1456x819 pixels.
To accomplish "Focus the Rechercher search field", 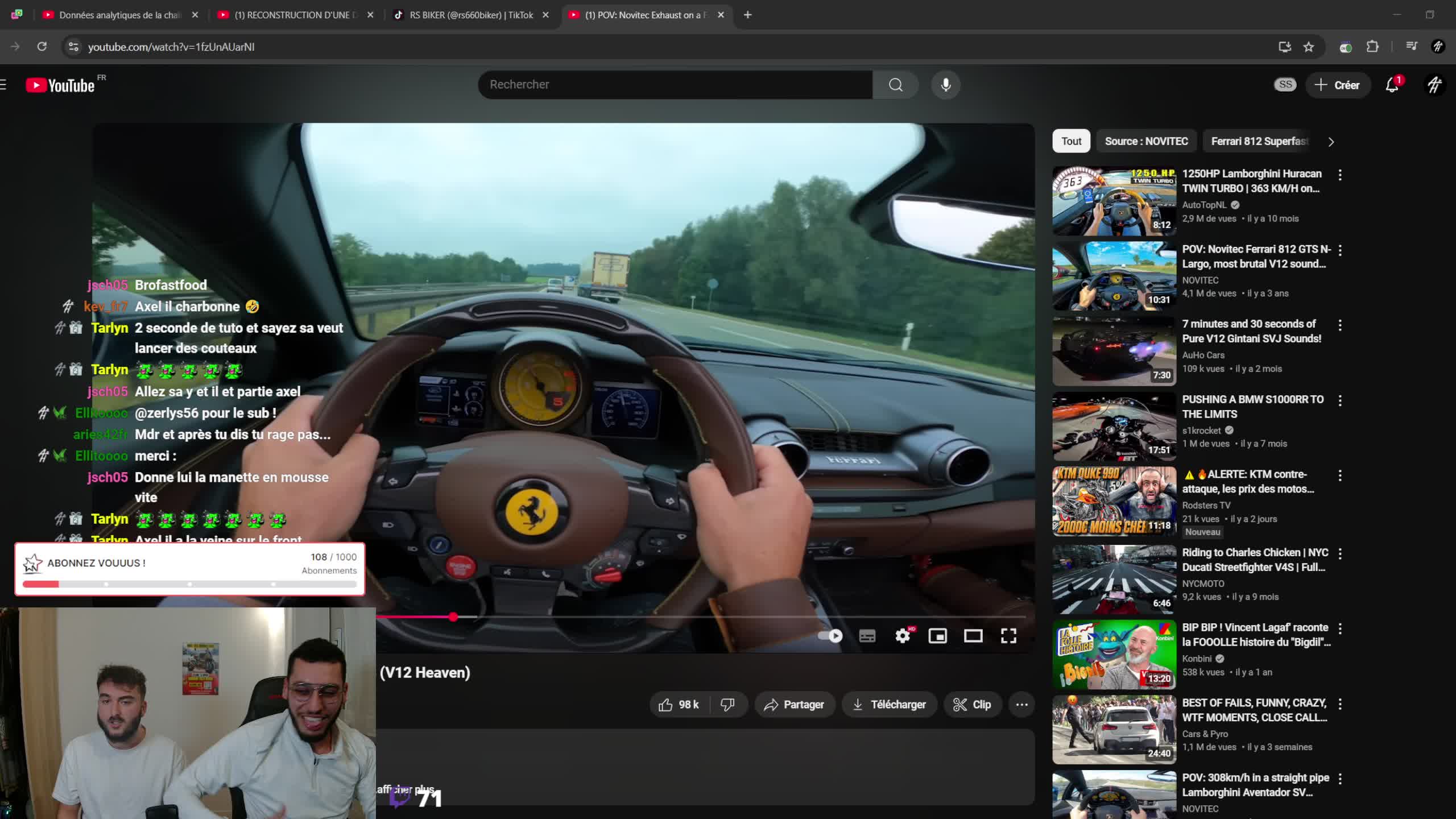I will [x=675, y=85].
